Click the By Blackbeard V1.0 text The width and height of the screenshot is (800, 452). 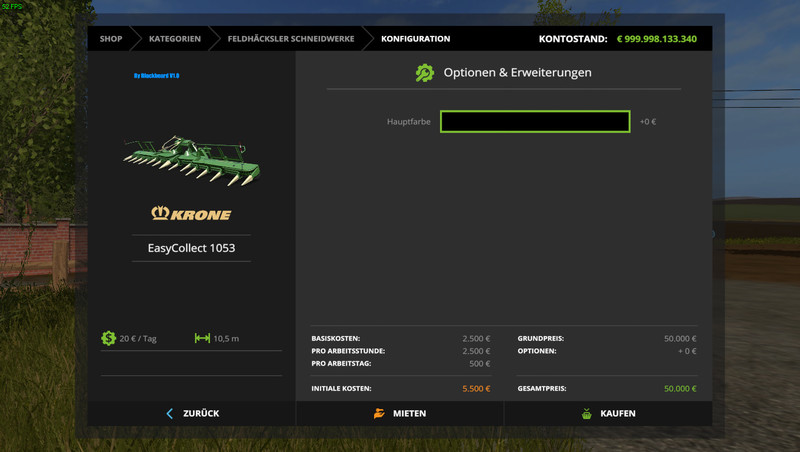pyautogui.click(x=156, y=75)
